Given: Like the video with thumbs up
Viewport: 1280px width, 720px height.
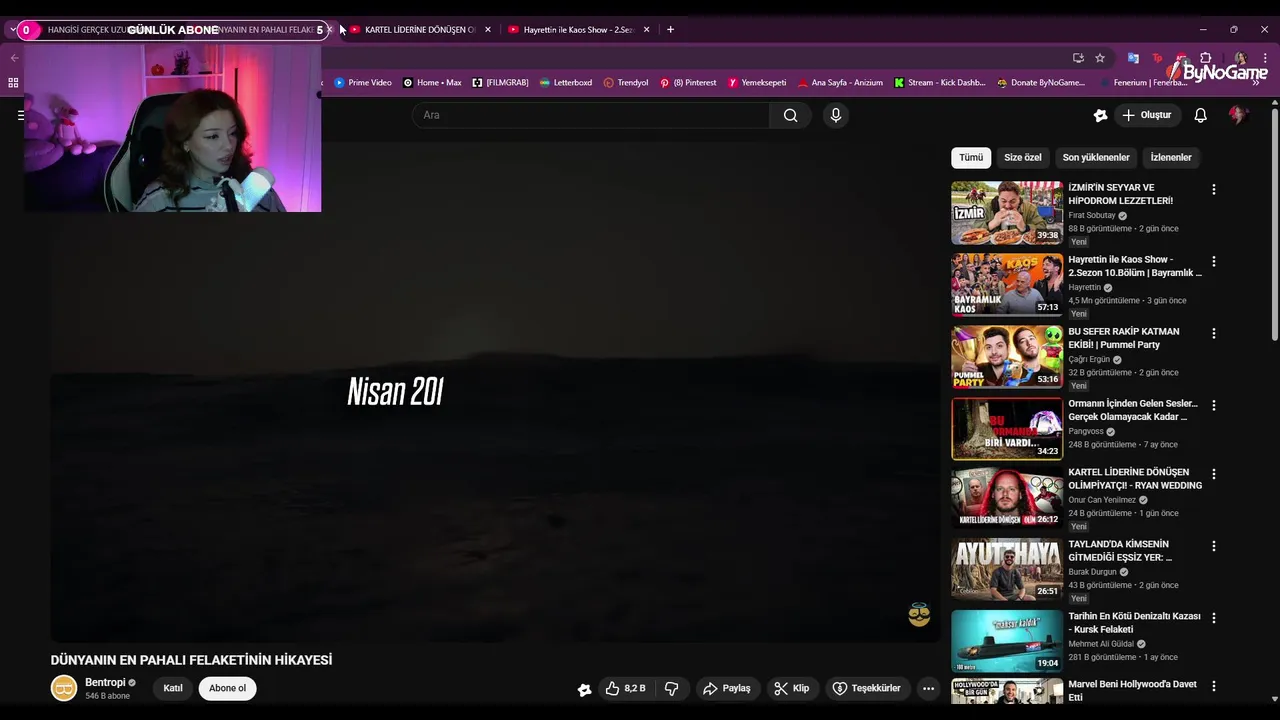Looking at the screenshot, I should tap(626, 688).
